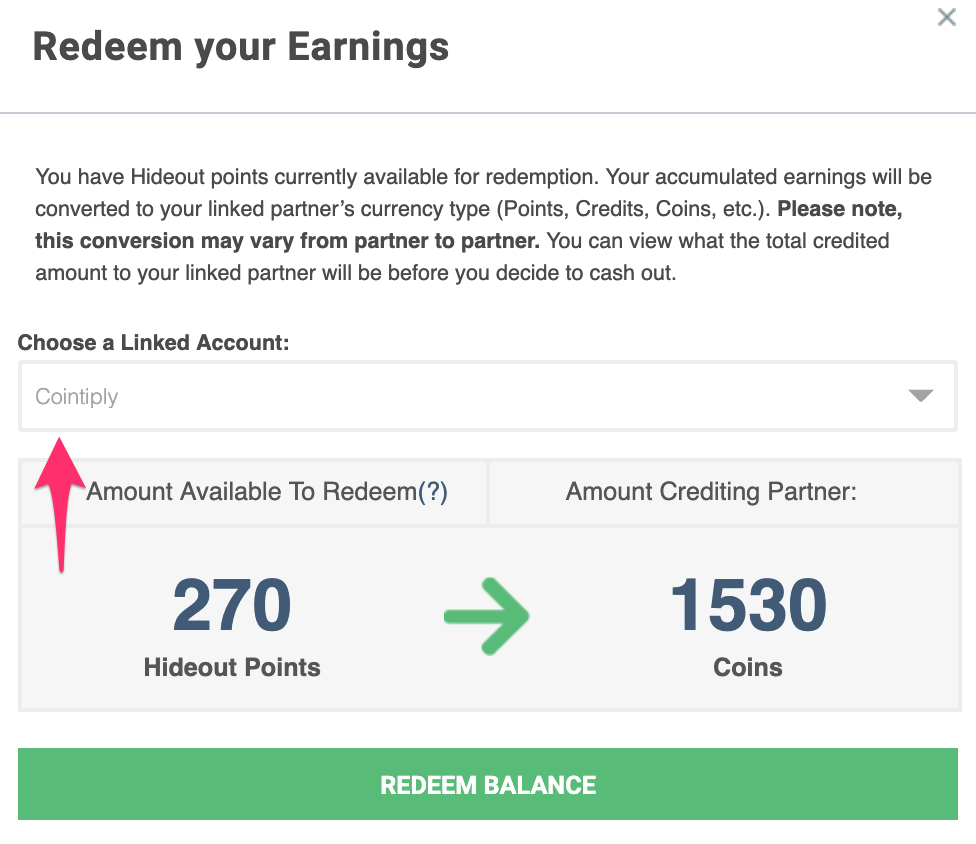Dismiss the dialog with the close icon
Screen dimensions: 976x844
[x=946, y=17]
